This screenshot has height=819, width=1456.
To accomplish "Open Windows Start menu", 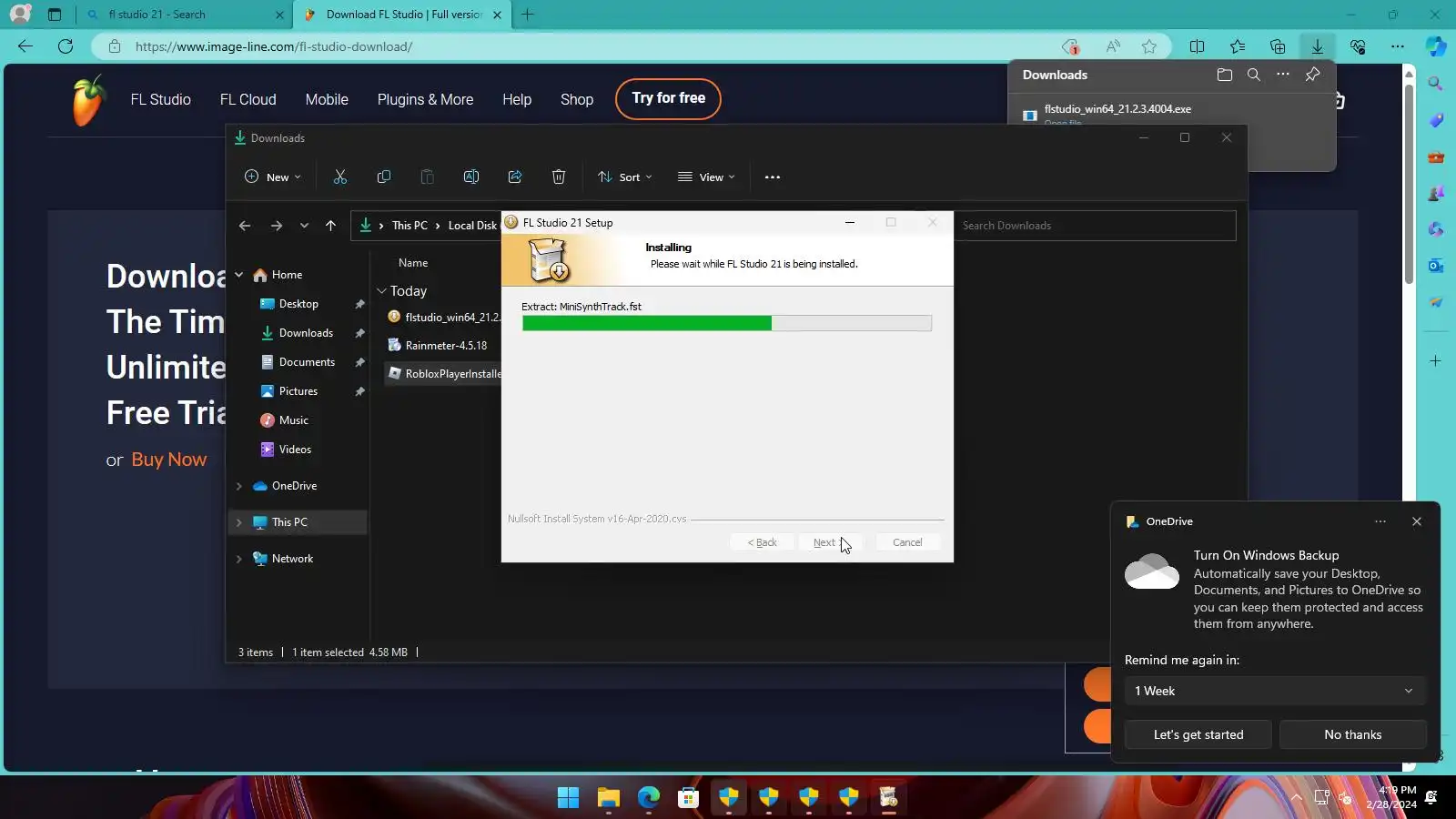I will (x=569, y=798).
